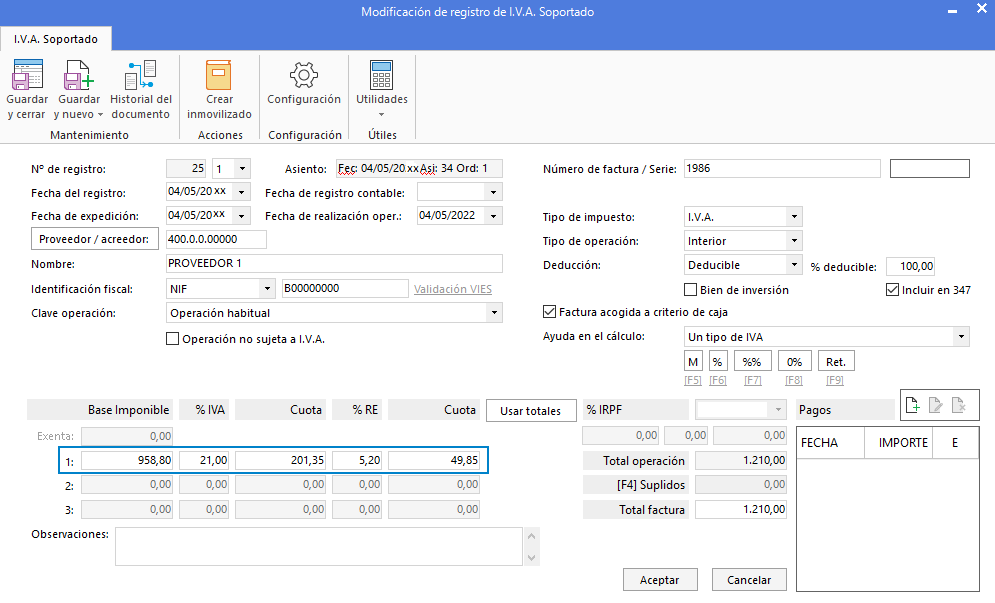Open Ayuda en el cálculo dropdown
This screenshot has height=603, width=995.
pyautogui.click(x=961, y=336)
